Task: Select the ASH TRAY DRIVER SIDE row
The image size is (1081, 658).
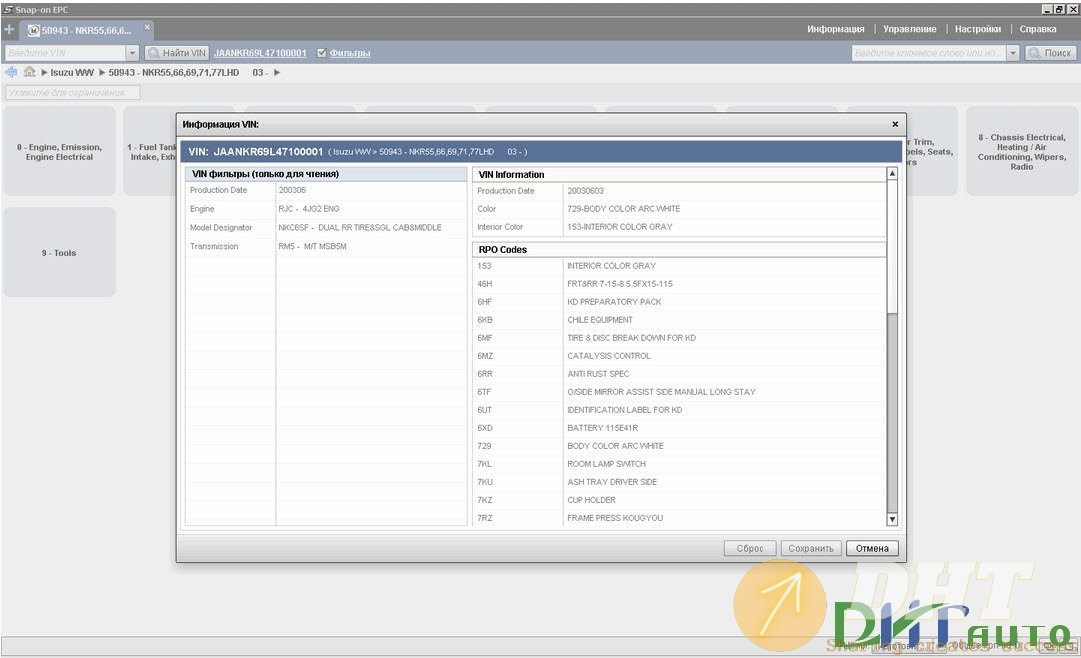Action: [x=679, y=482]
